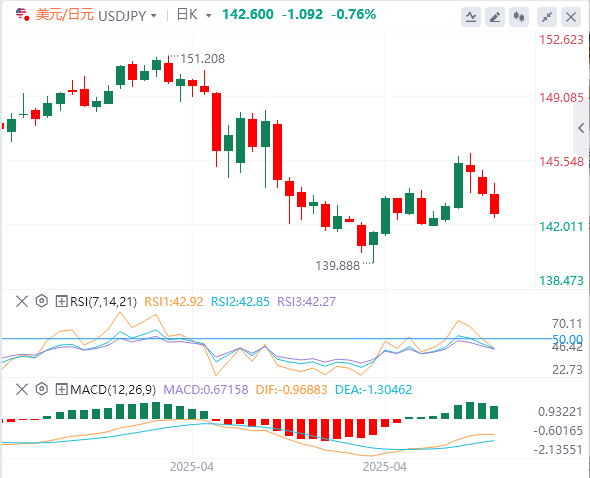590x478 pixels.
Task: Click the candle at the 151.208 high
Action: [169, 72]
